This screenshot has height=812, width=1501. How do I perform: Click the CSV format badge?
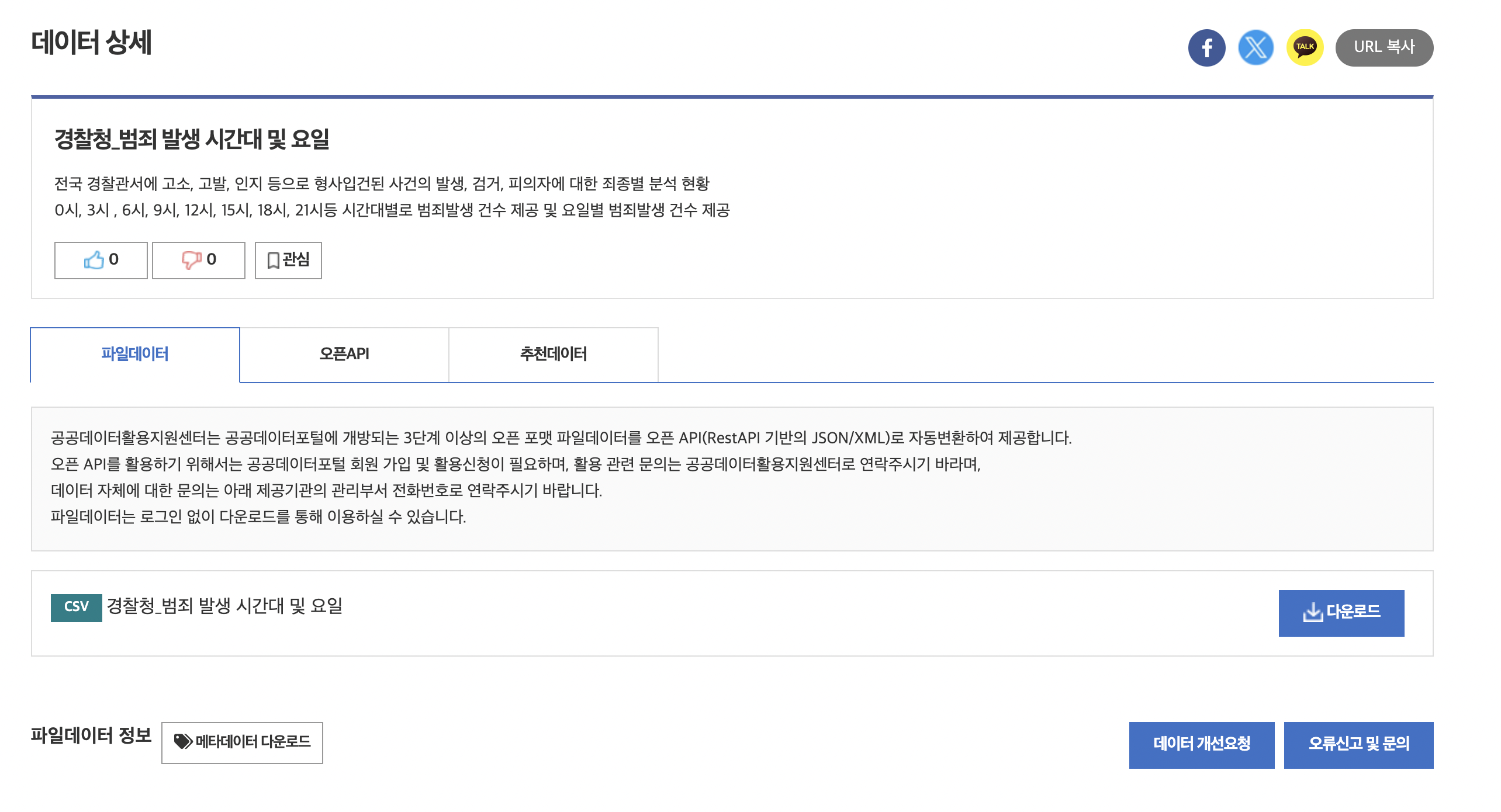76,608
